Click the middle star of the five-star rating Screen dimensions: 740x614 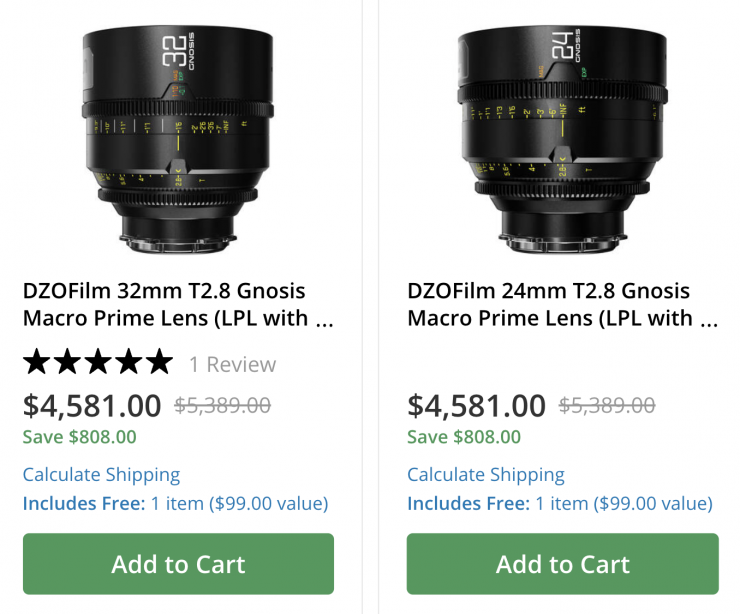click(x=98, y=363)
